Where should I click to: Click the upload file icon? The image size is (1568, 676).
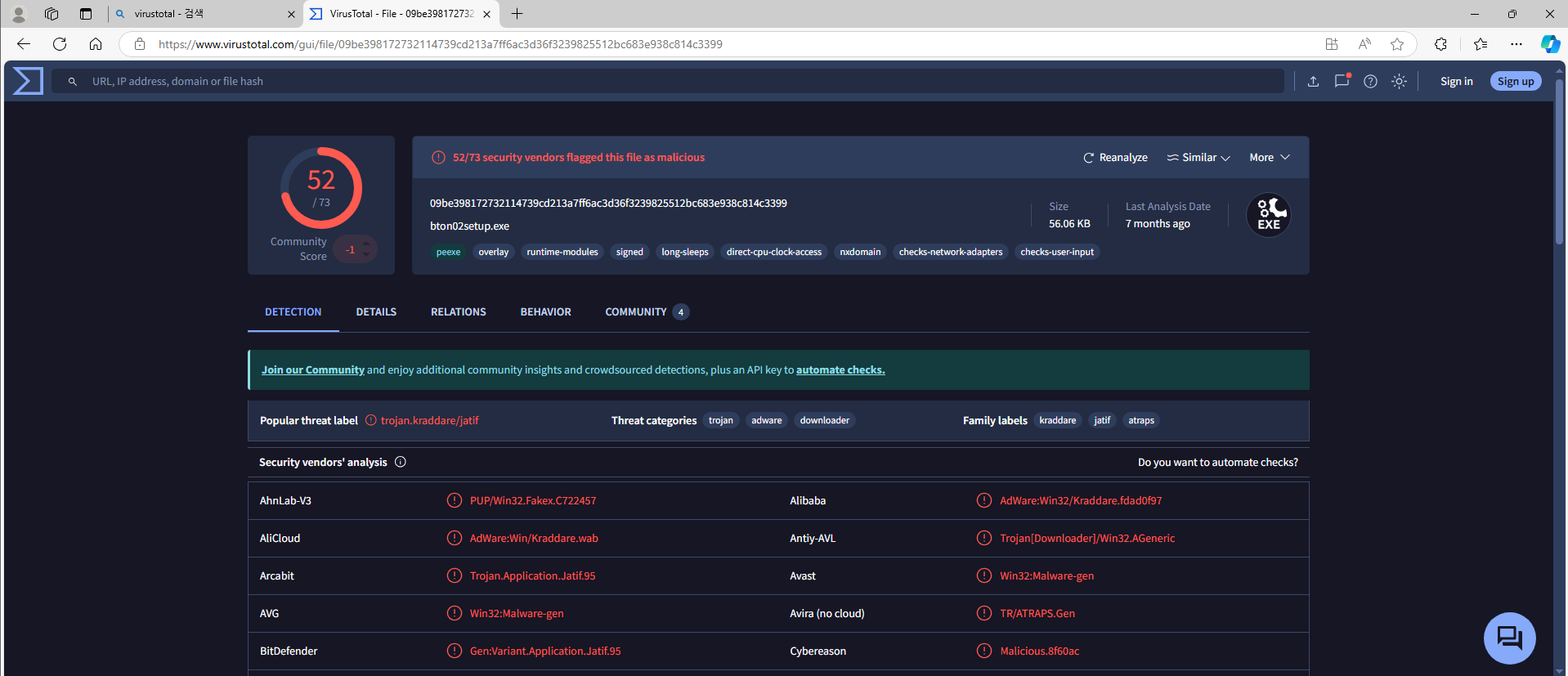pos(1313,81)
